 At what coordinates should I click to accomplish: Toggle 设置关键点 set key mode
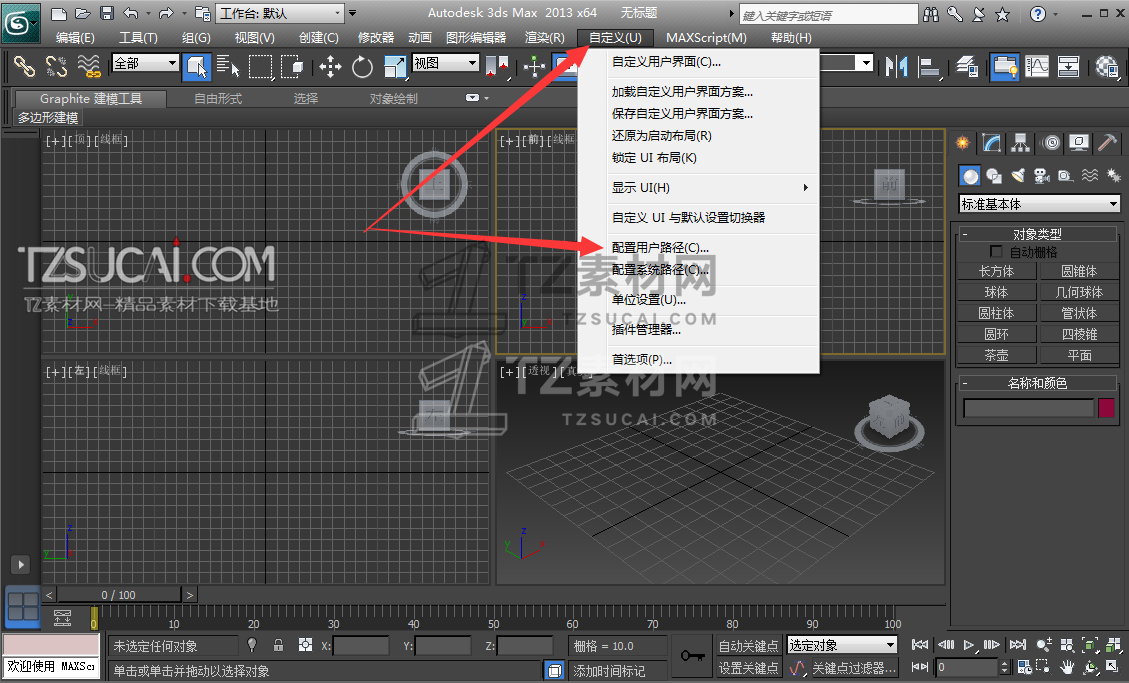(x=749, y=668)
